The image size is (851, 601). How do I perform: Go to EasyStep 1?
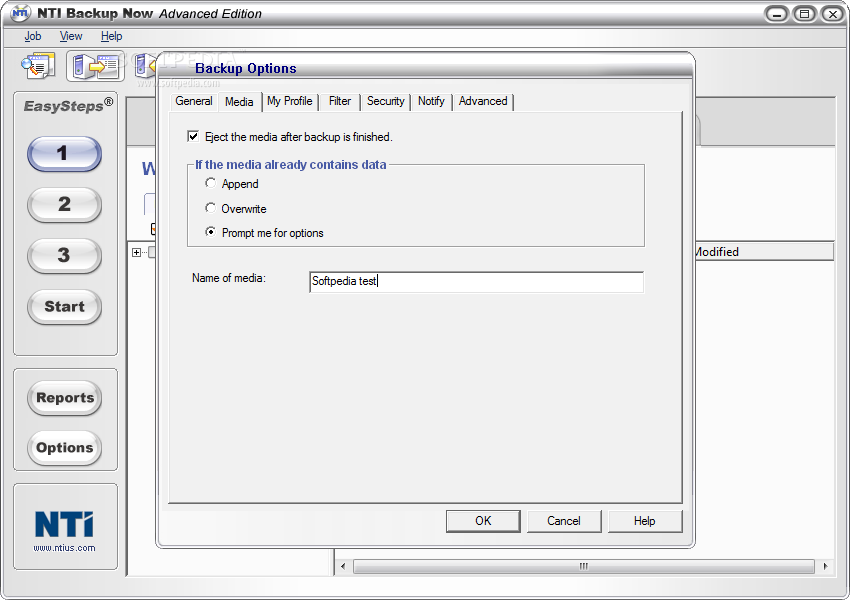(64, 154)
